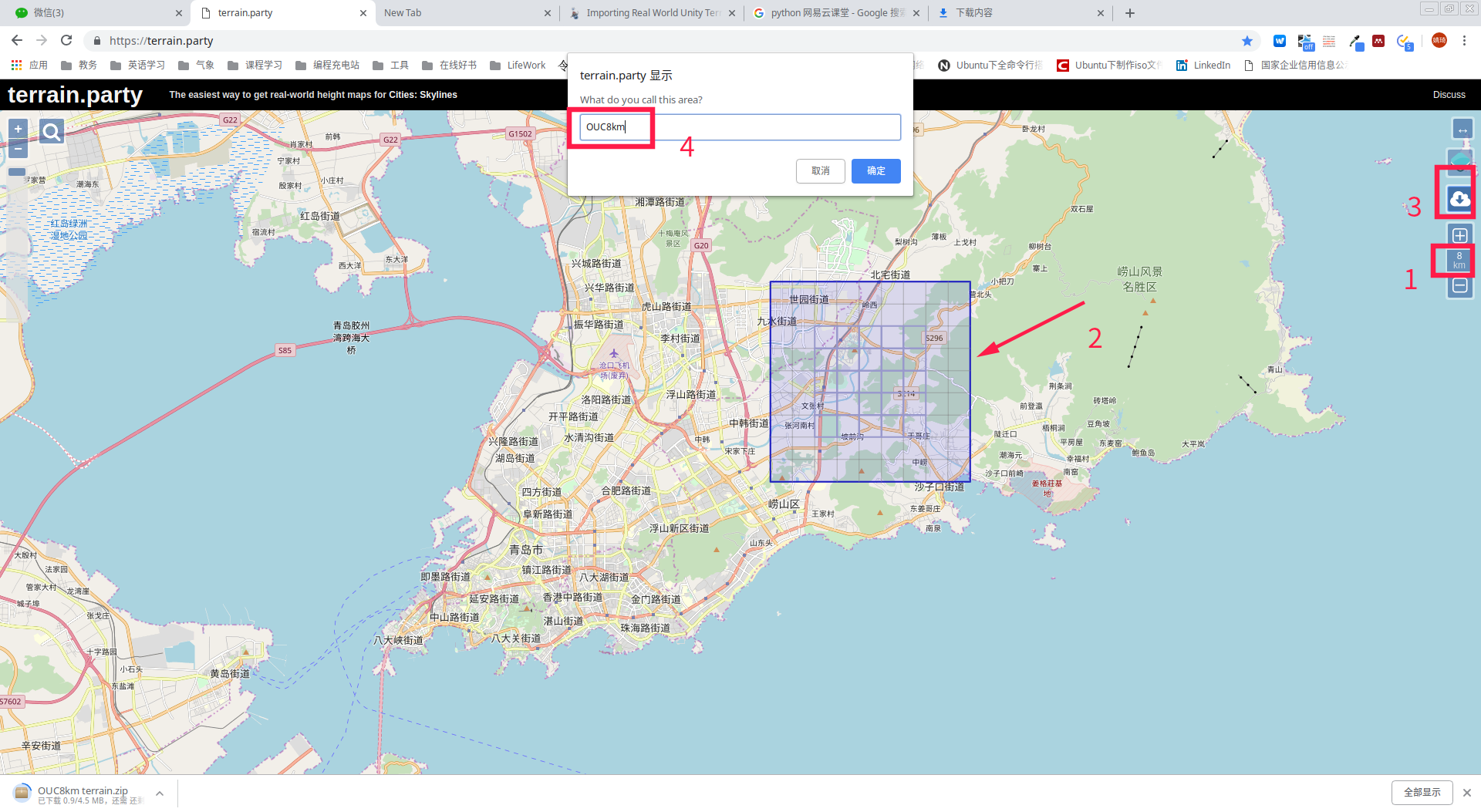This screenshot has width=1481, height=812.
Task: Click the map zoom out minus button
Action: (x=18, y=149)
